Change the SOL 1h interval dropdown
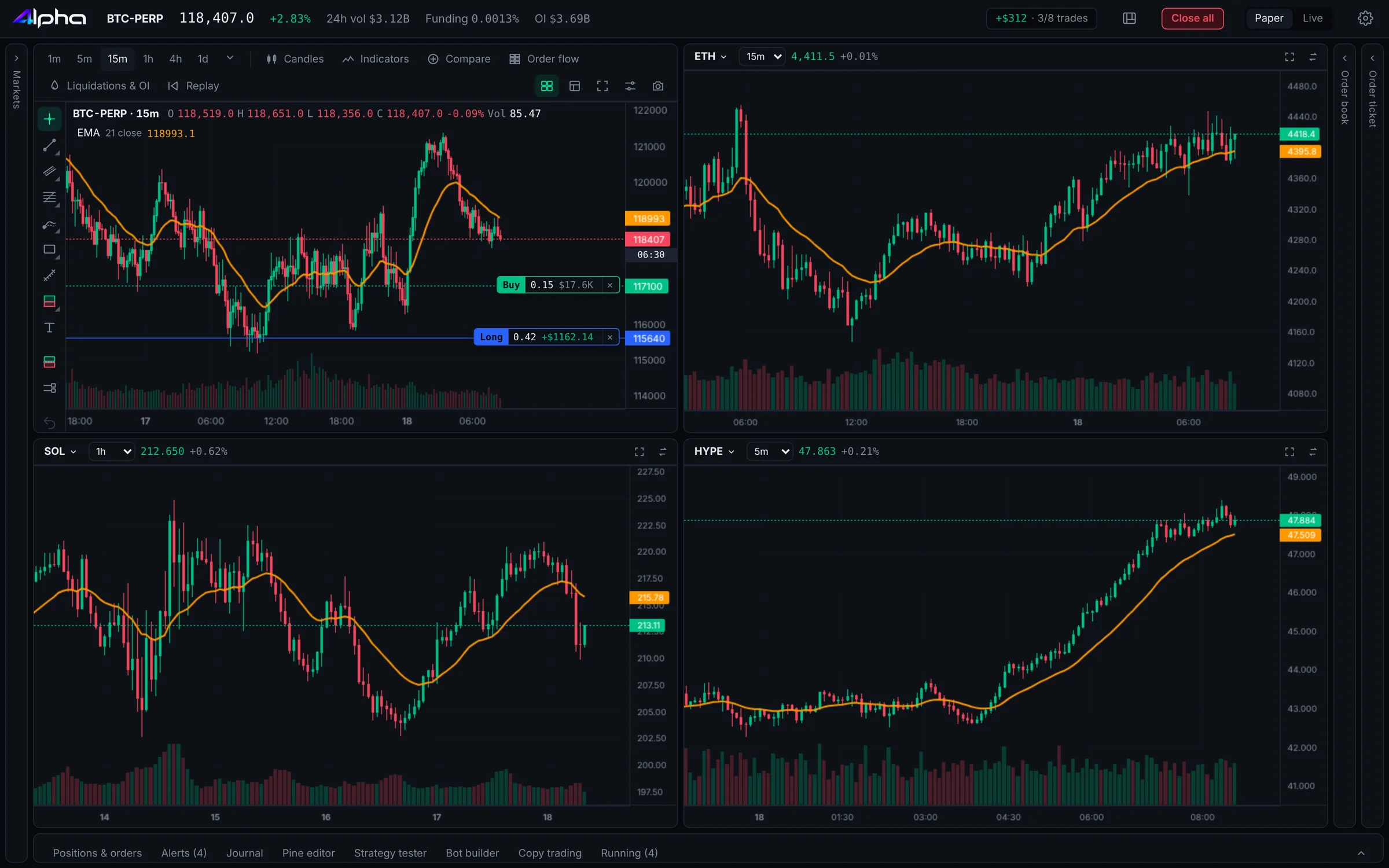The height and width of the screenshot is (868, 1389). [x=112, y=451]
